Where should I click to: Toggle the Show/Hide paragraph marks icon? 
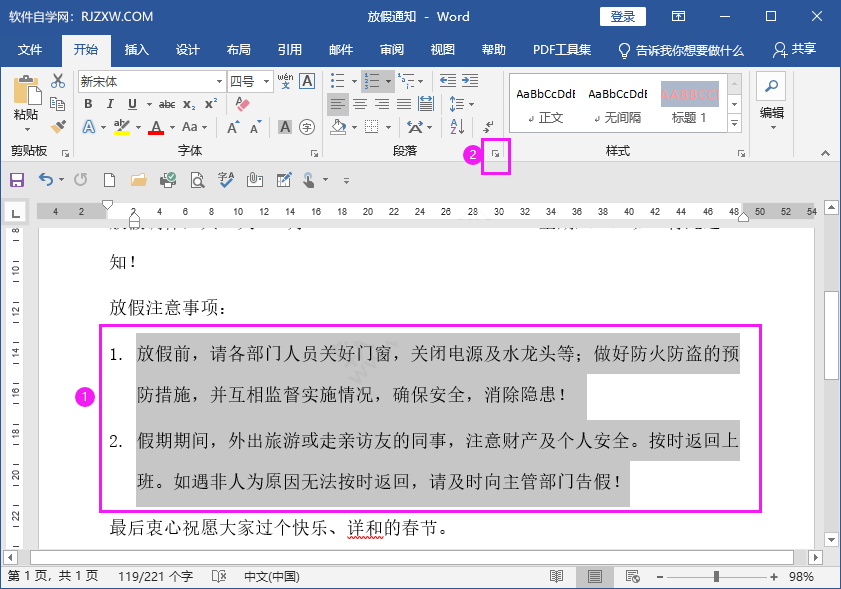(x=489, y=126)
